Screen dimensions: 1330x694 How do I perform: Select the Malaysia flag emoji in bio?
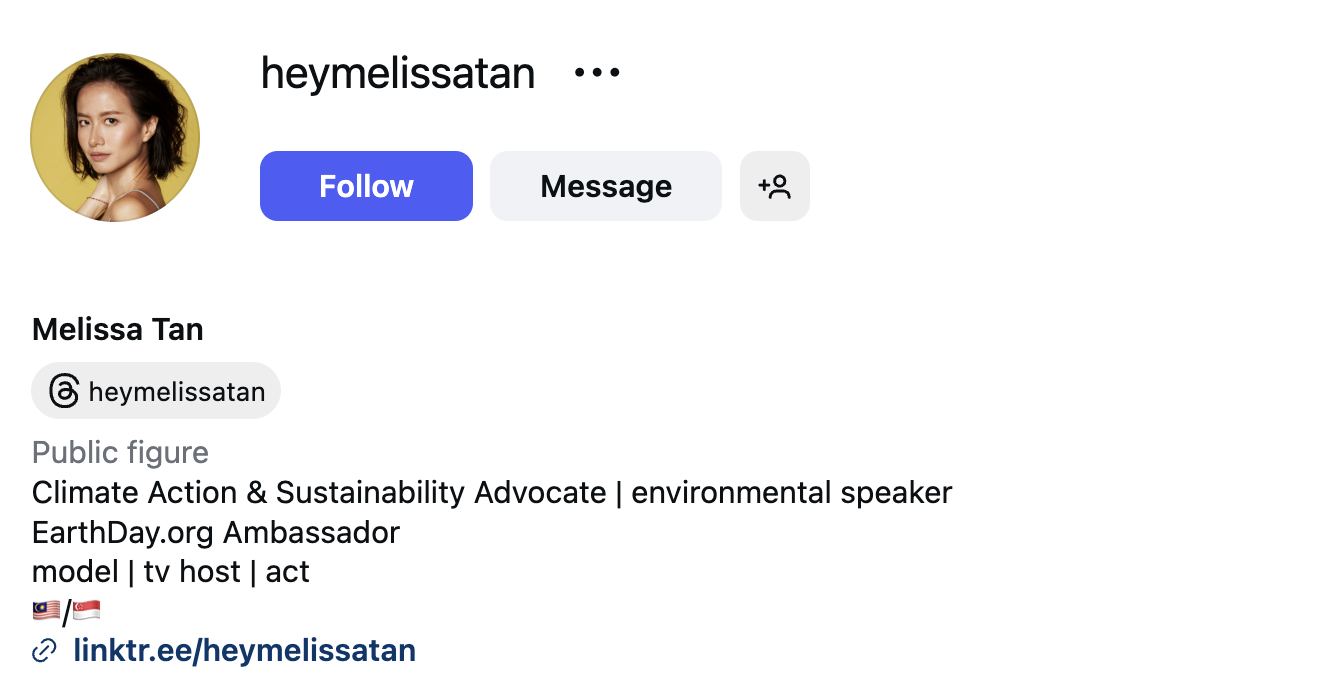[x=46, y=608]
